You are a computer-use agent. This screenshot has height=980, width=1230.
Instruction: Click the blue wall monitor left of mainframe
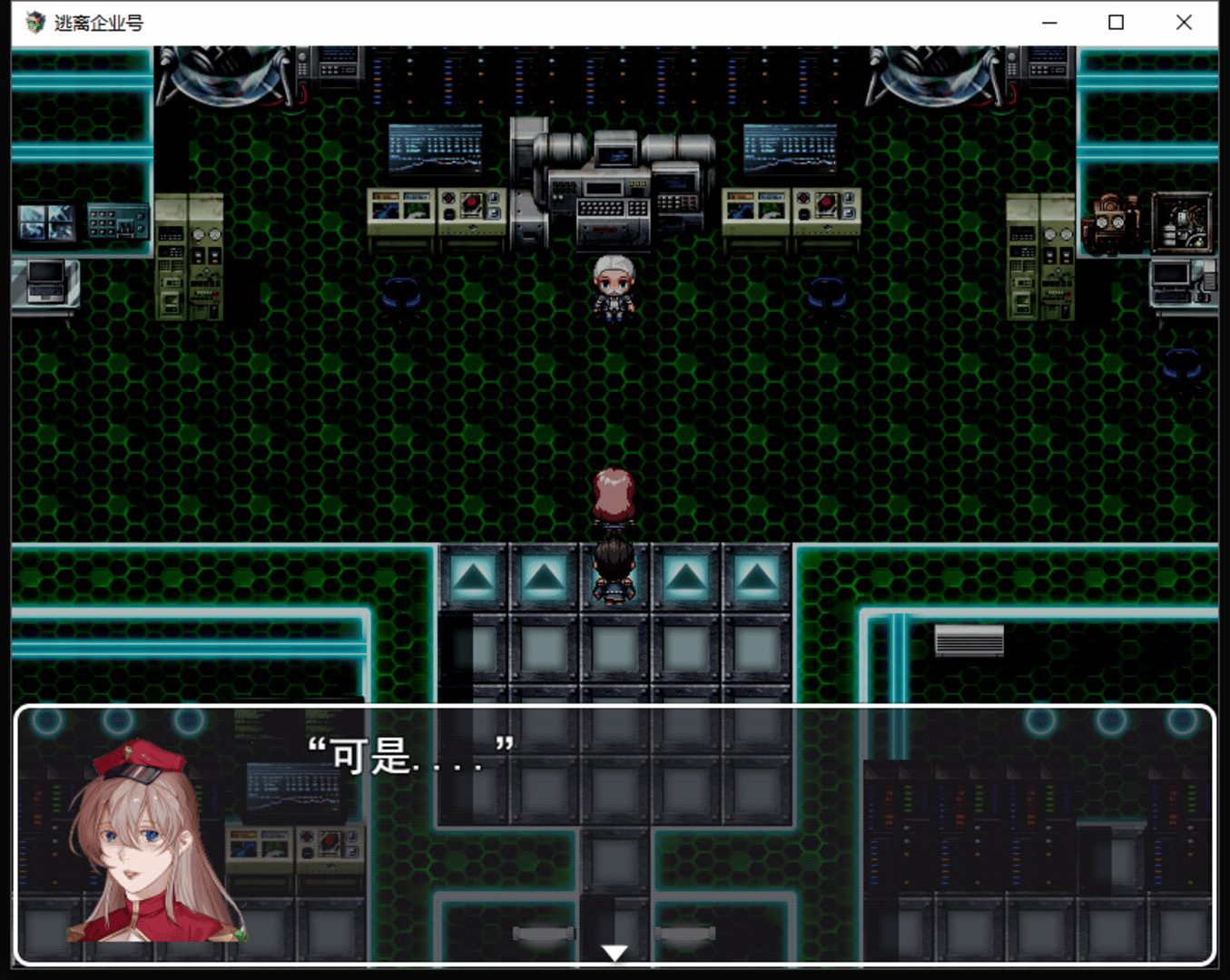tap(435, 149)
